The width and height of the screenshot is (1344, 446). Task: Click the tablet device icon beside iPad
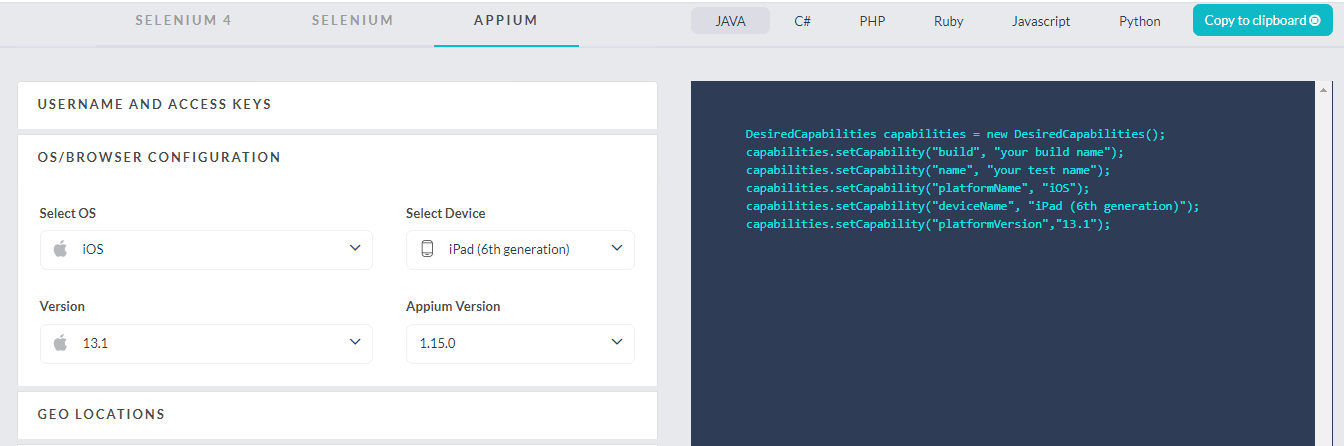[x=427, y=249]
